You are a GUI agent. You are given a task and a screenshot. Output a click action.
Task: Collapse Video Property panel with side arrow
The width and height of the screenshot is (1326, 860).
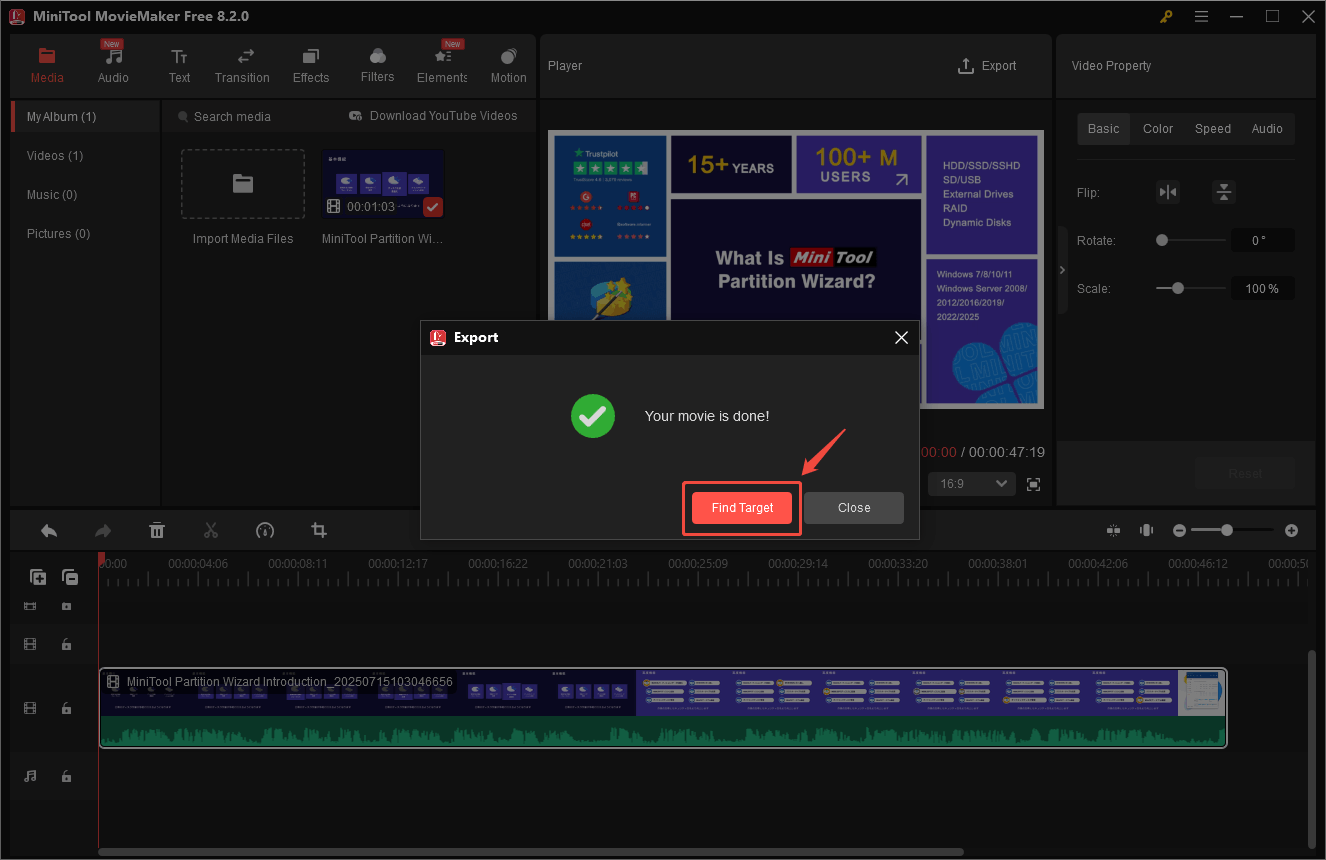1062,270
